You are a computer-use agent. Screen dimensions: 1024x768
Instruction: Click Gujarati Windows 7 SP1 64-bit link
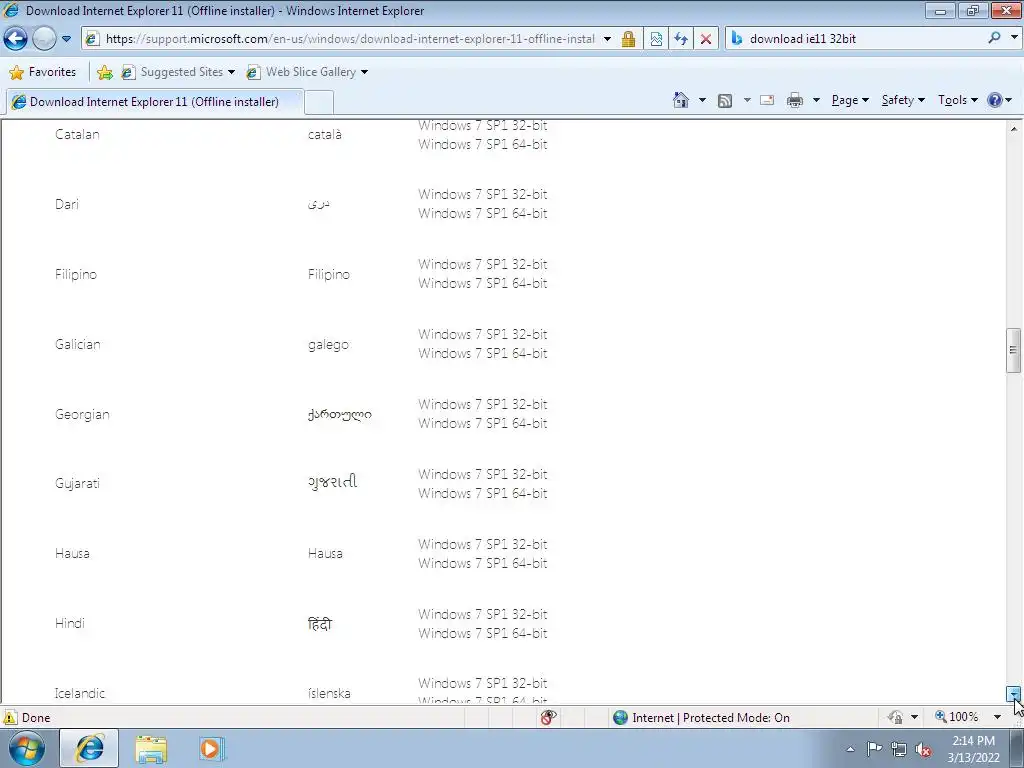pos(483,494)
